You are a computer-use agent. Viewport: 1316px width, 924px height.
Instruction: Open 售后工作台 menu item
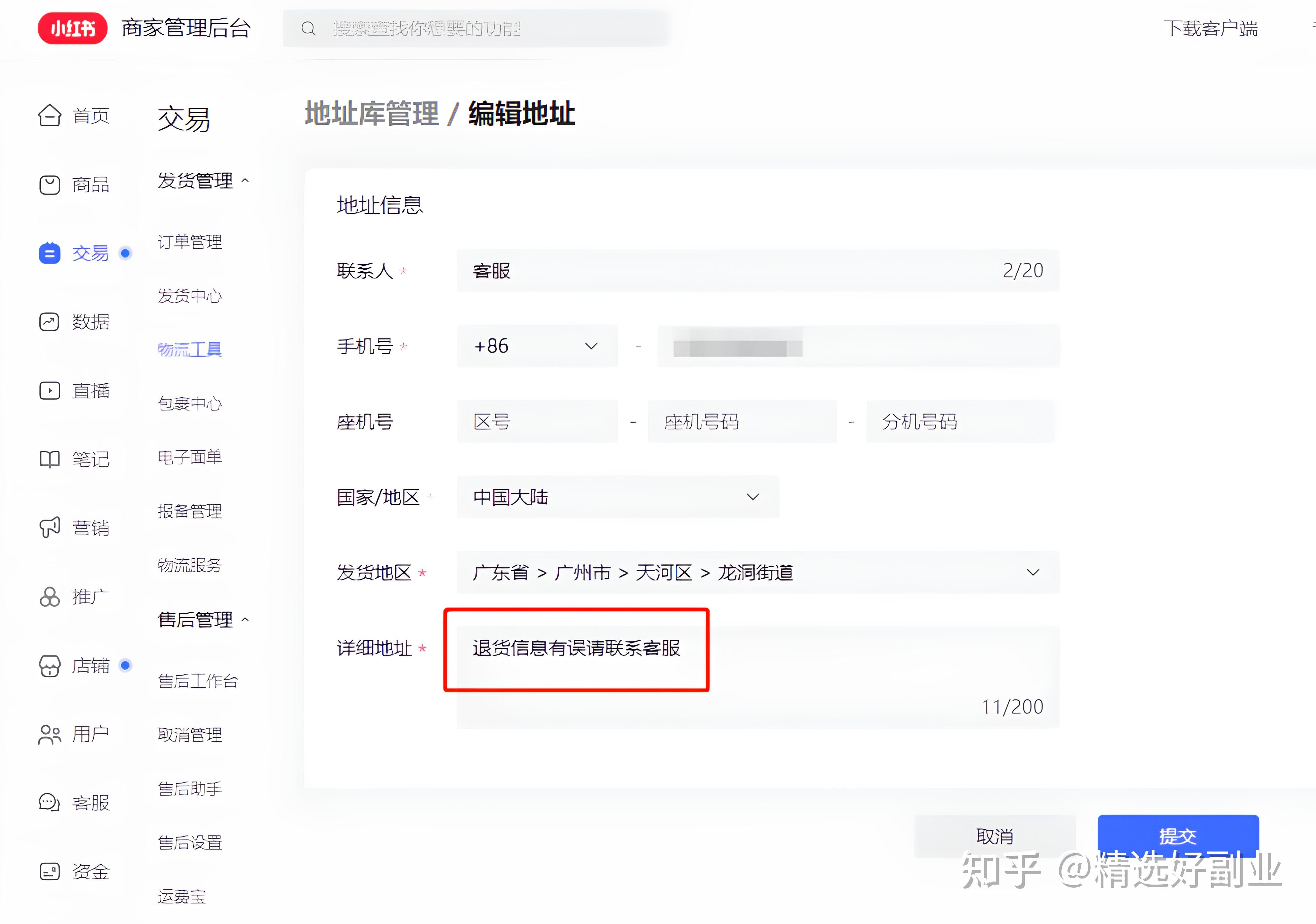click(198, 681)
